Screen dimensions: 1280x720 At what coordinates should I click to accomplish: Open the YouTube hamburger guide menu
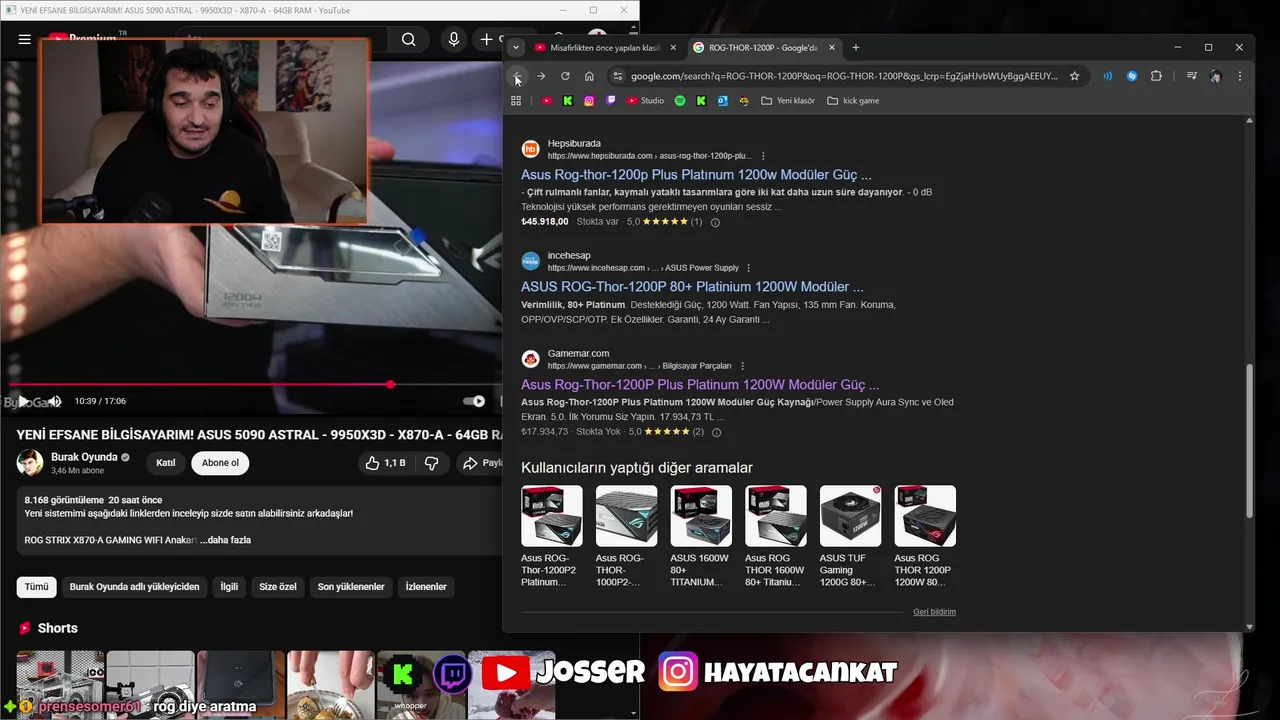pos(24,39)
